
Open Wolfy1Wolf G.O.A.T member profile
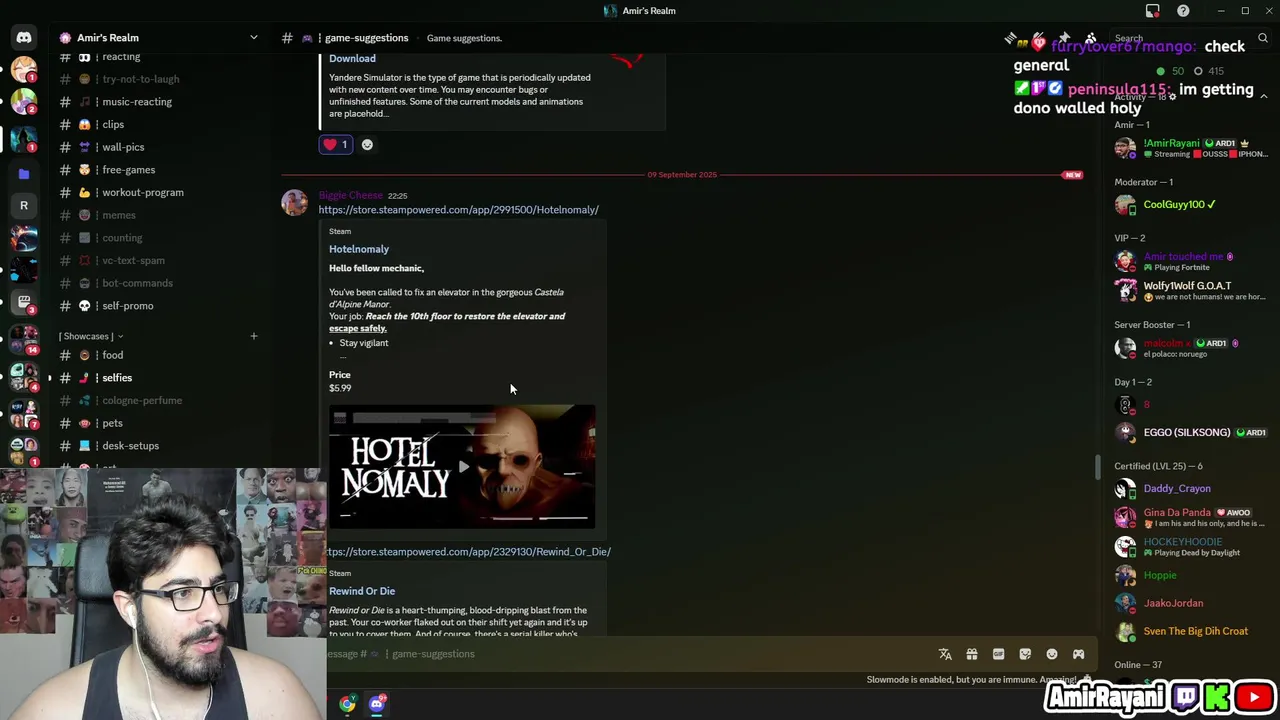(x=1190, y=290)
